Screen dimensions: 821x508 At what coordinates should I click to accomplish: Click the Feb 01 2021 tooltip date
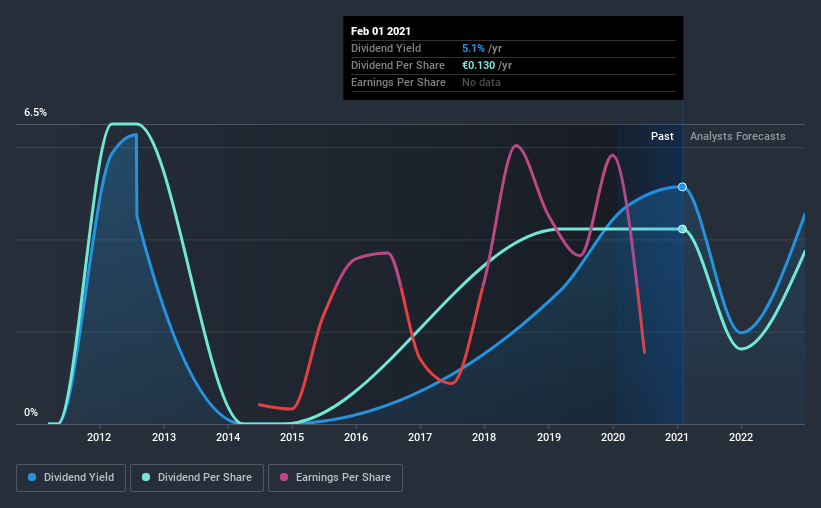(381, 31)
